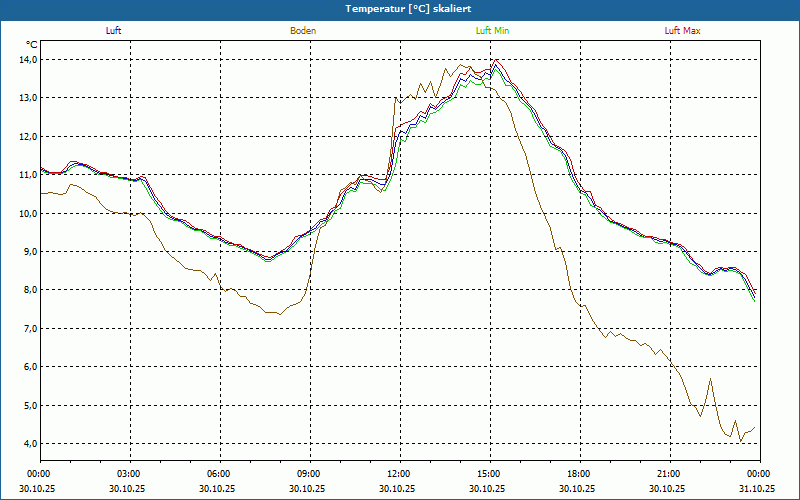Click the 5,0 y-axis value

[30, 406]
